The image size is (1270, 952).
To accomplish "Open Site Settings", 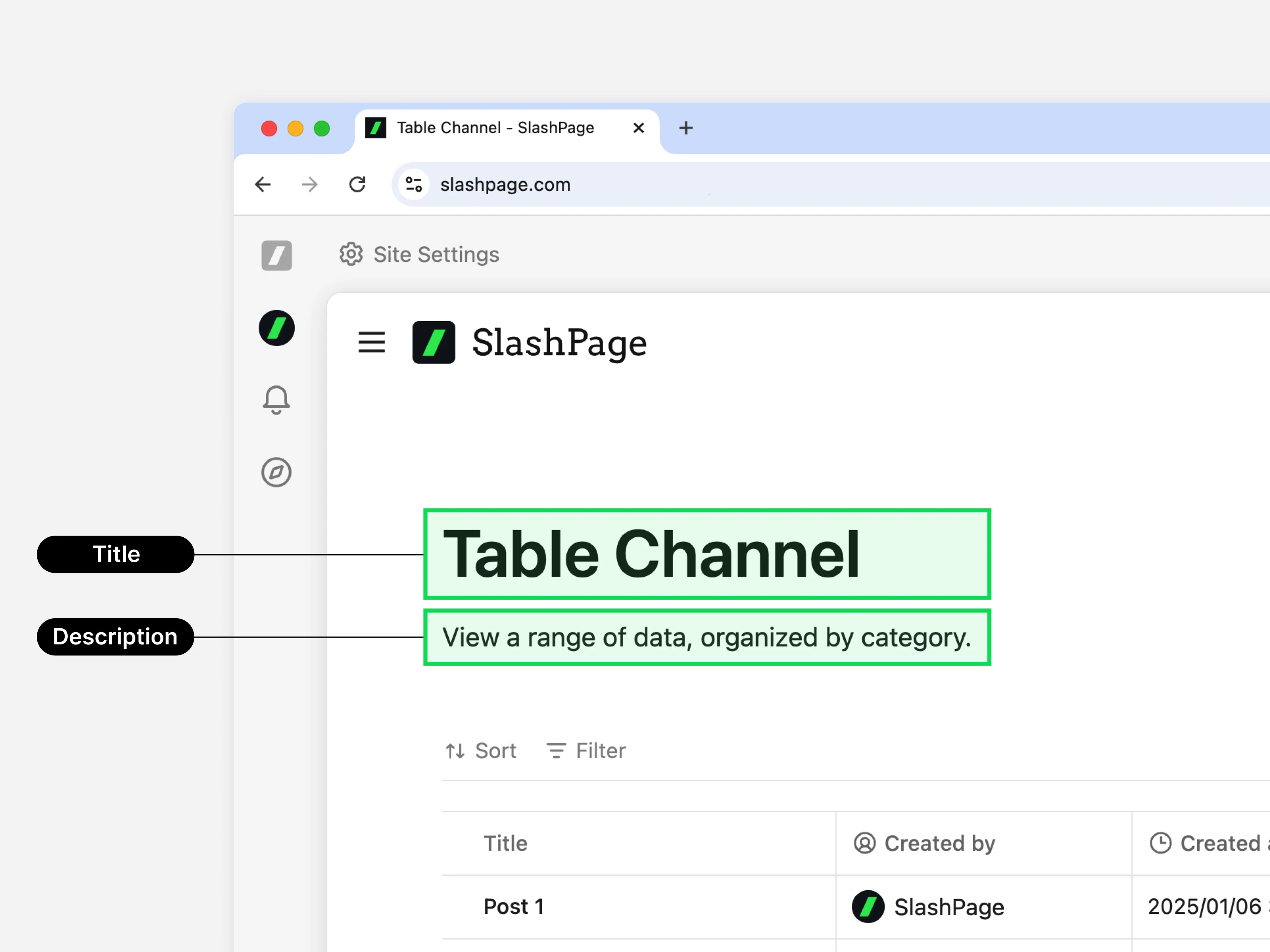I will 419,254.
